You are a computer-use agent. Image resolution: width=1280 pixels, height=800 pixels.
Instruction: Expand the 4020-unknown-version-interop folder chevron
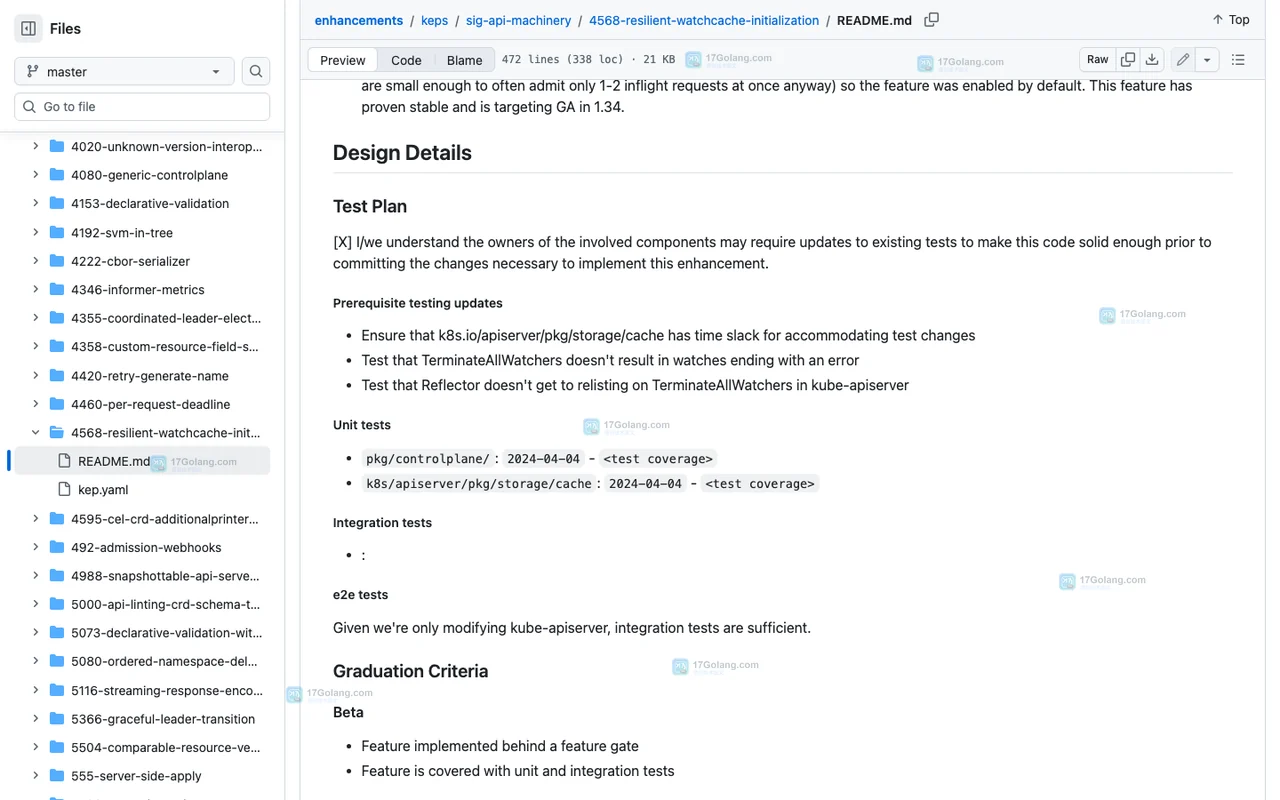coord(36,146)
